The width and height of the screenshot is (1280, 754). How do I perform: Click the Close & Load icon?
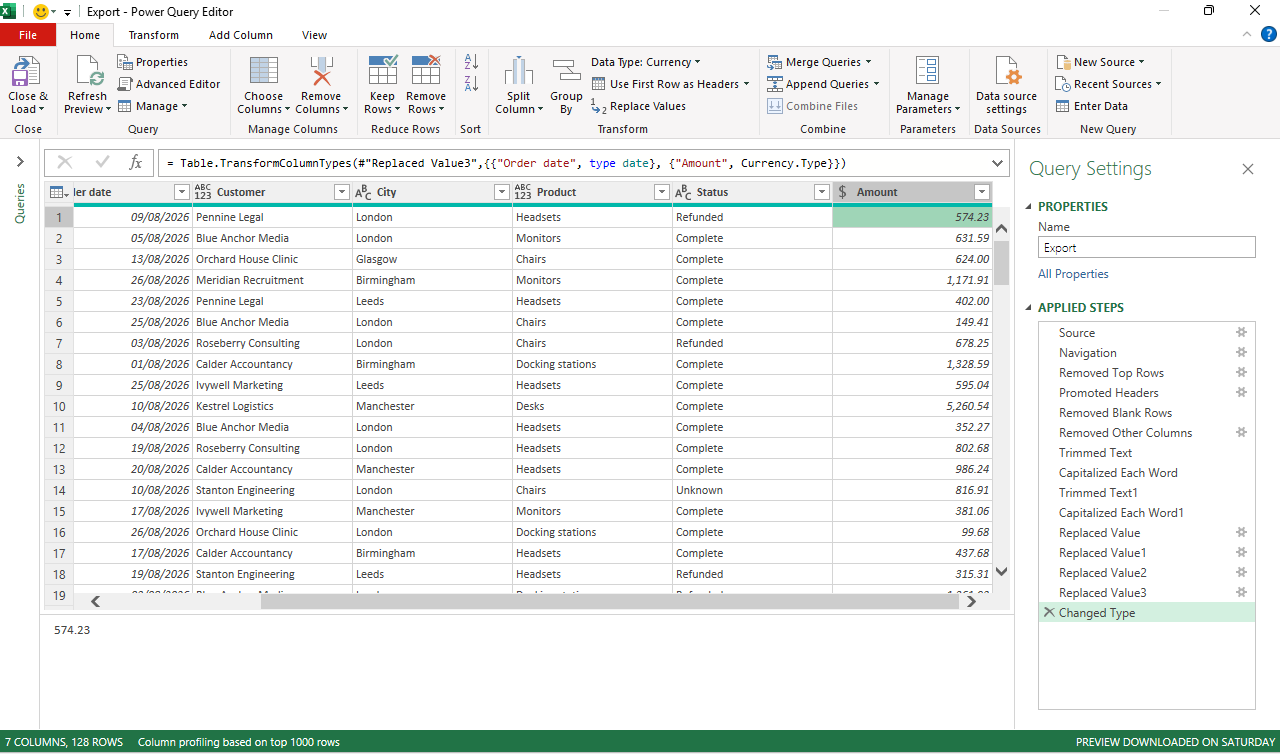point(27,72)
